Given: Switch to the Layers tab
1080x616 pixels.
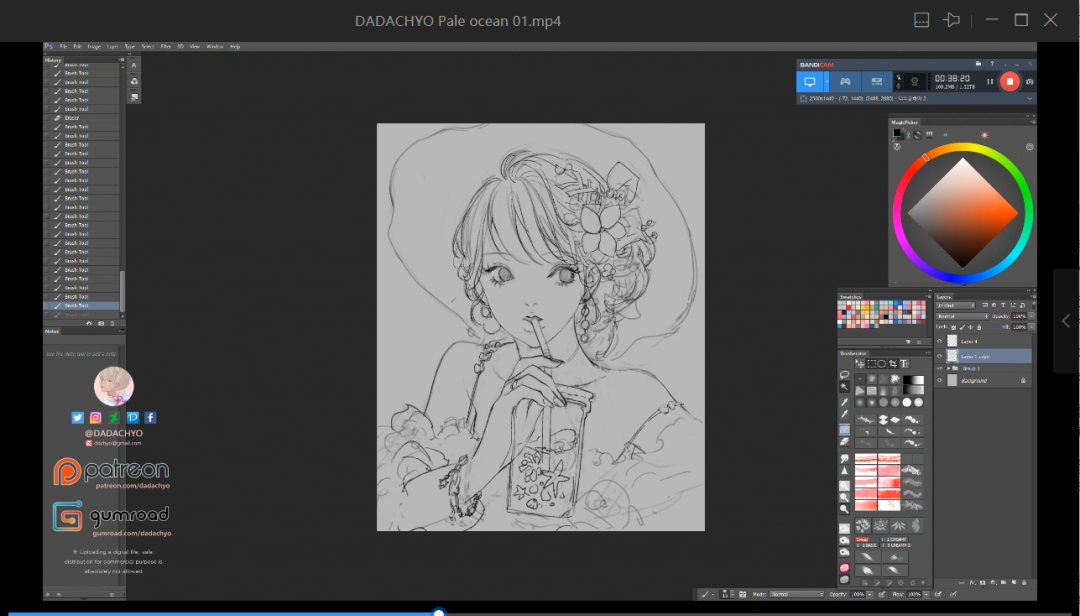Looking at the screenshot, I should [x=944, y=297].
